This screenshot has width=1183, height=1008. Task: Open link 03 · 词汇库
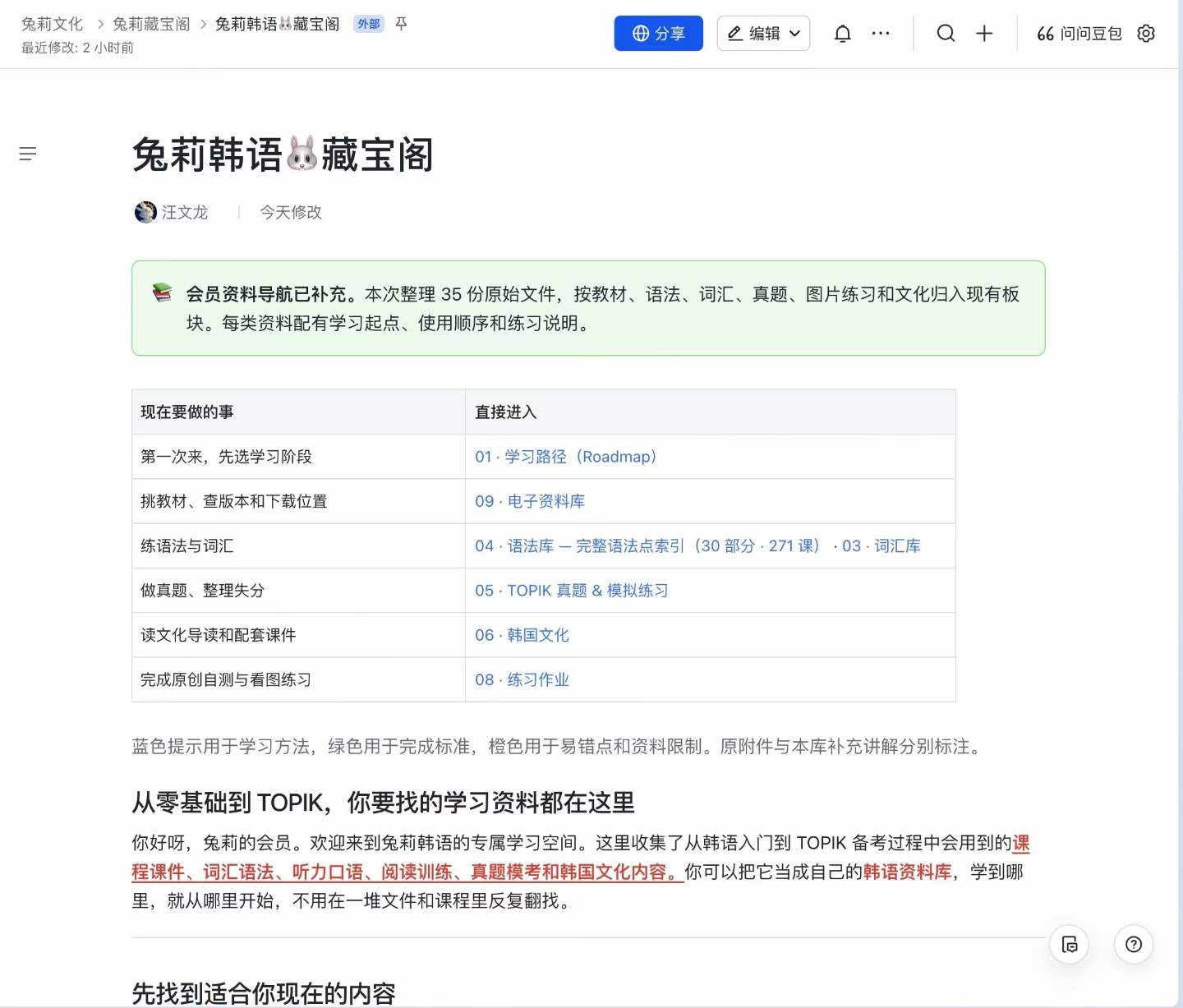point(881,546)
